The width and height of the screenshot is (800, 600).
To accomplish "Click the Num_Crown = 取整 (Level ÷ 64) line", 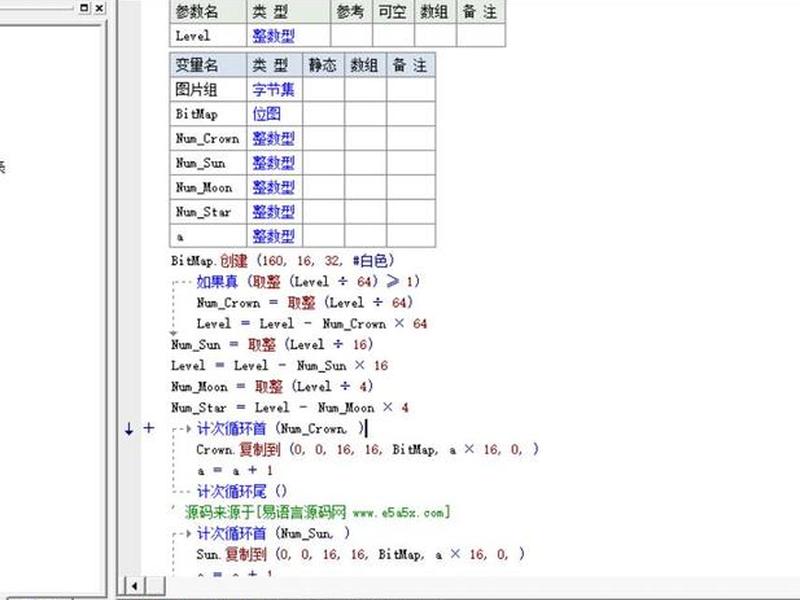I will pyautogui.click(x=304, y=303).
